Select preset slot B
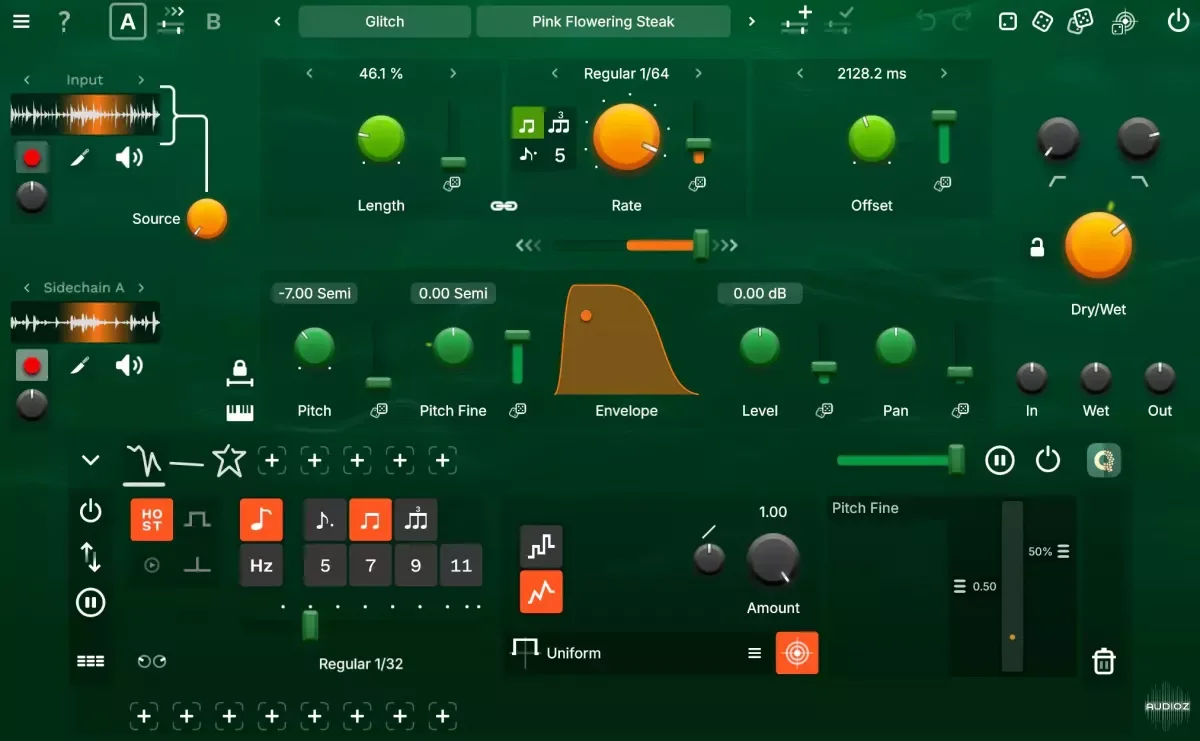This screenshot has width=1200, height=741. (x=213, y=21)
